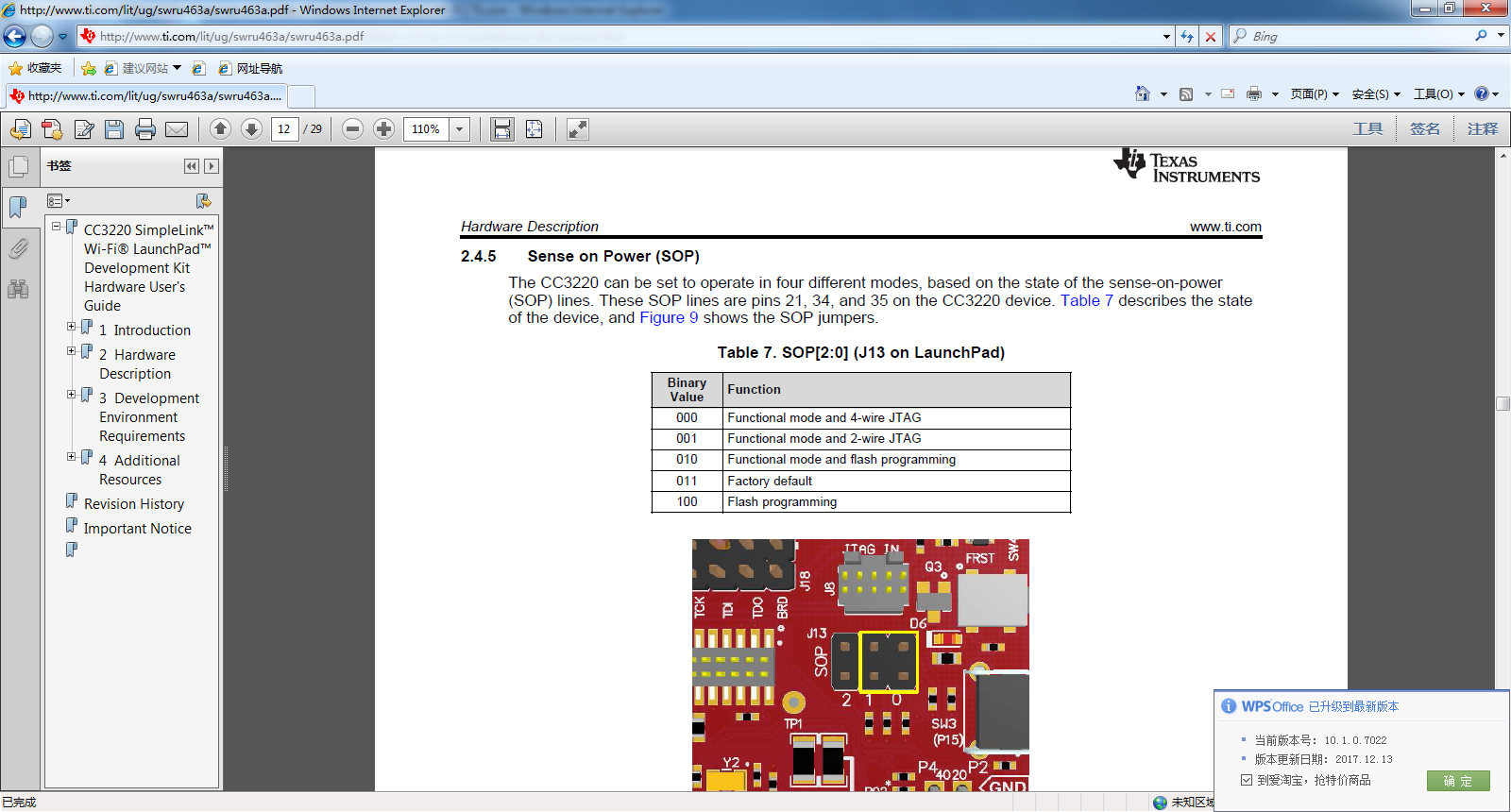The height and width of the screenshot is (812, 1511).
Task: Go back to the previous page in browser
Action: click(x=15, y=37)
